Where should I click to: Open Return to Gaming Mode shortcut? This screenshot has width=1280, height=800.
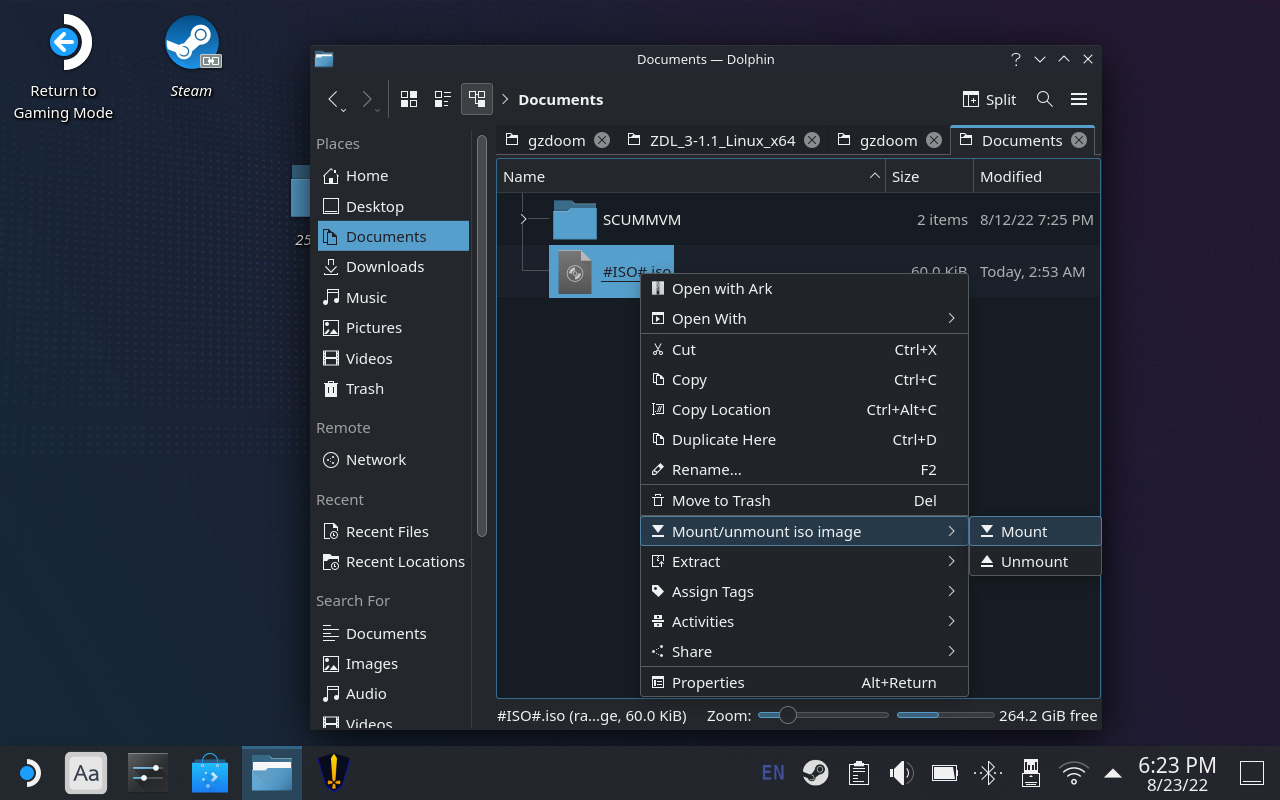pyautogui.click(x=63, y=67)
